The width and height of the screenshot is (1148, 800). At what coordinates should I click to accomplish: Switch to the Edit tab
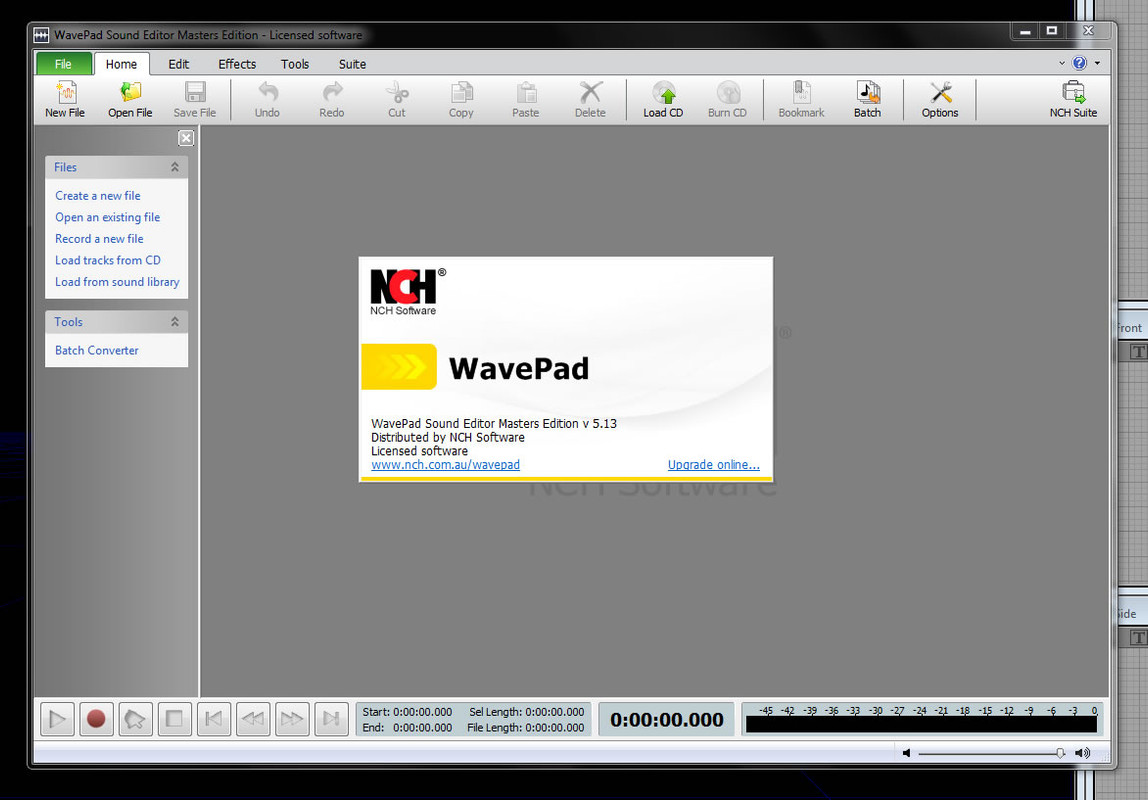[x=179, y=64]
